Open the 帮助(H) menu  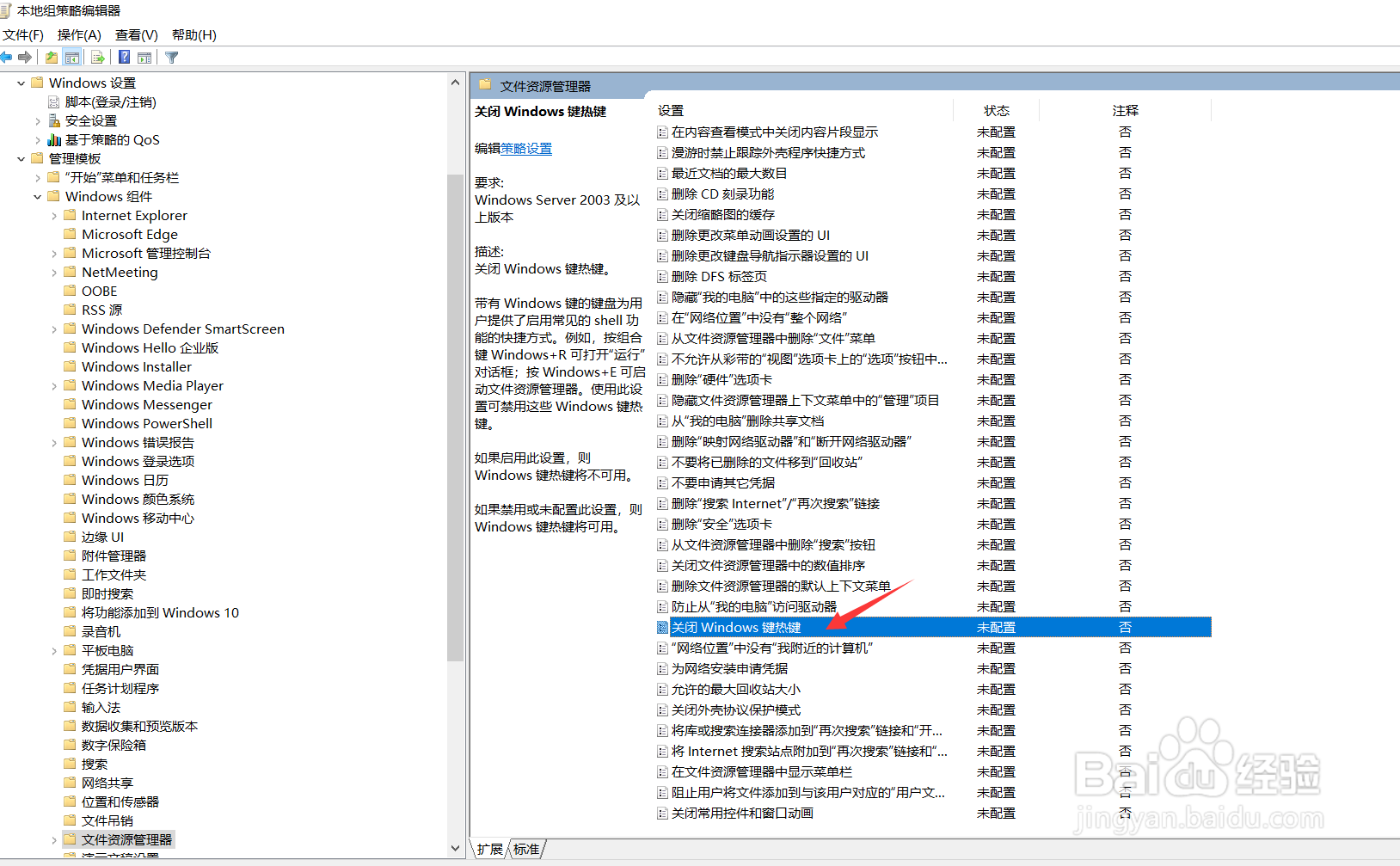(x=194, y=35)
